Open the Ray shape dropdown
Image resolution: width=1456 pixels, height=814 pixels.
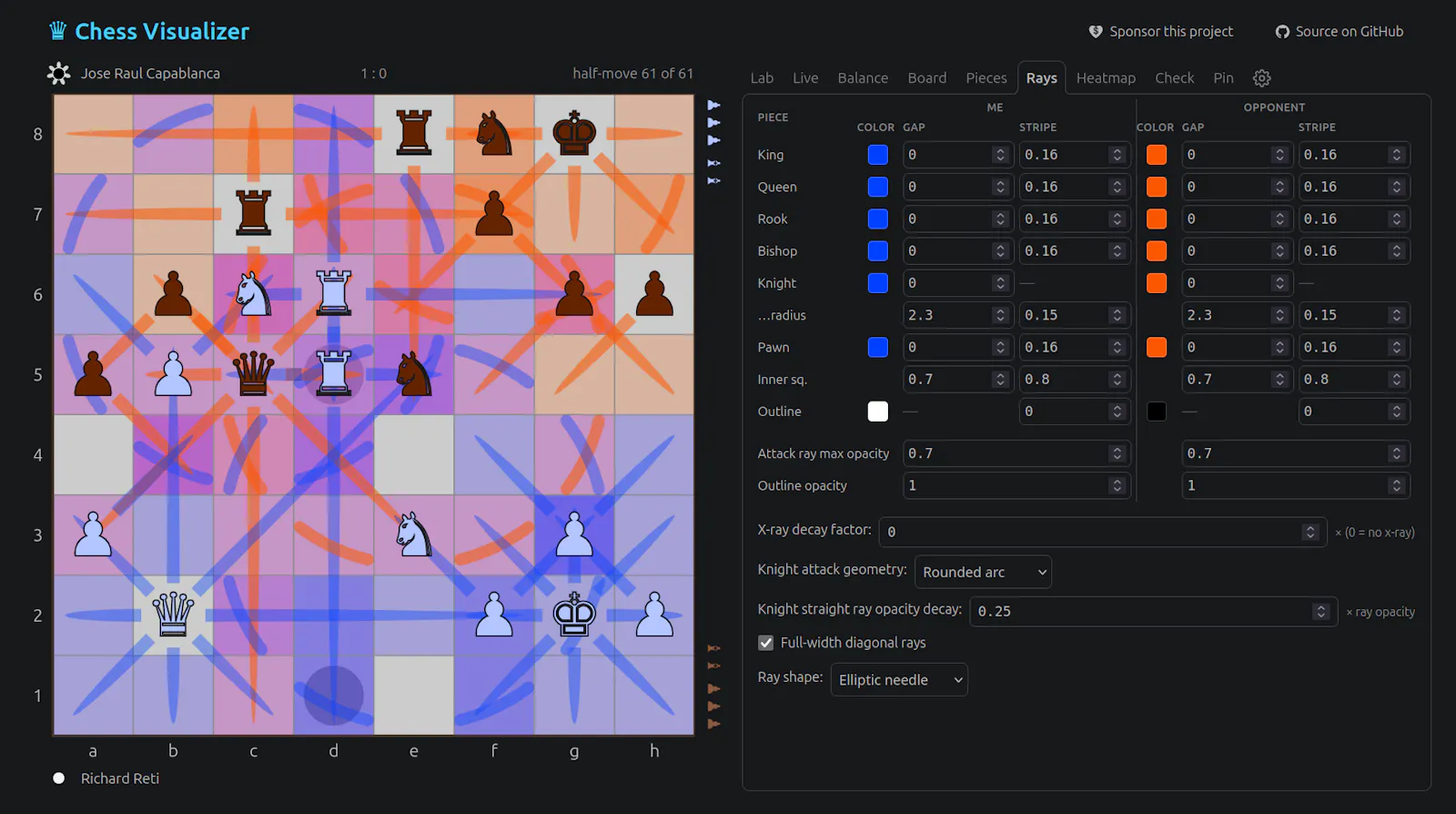[899, 679]
